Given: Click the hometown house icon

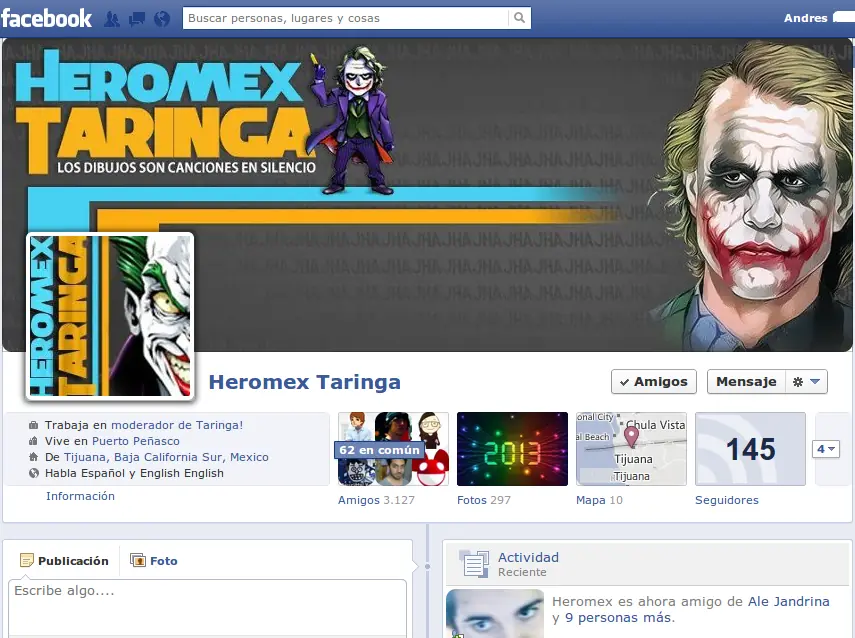Looking at the screenshot, I should 34,457.
